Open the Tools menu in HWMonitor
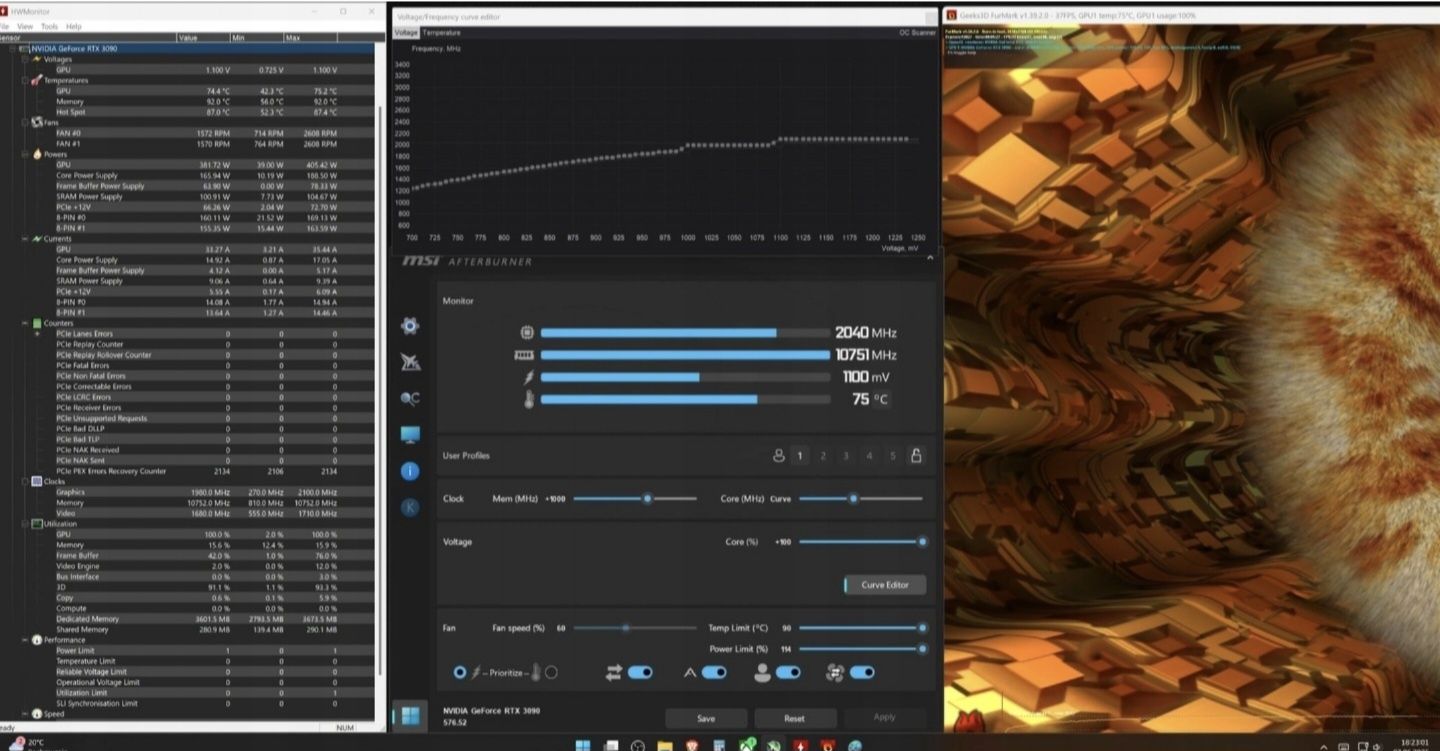The height and width of the screenshot is (751, 1440). pos(49,26)
